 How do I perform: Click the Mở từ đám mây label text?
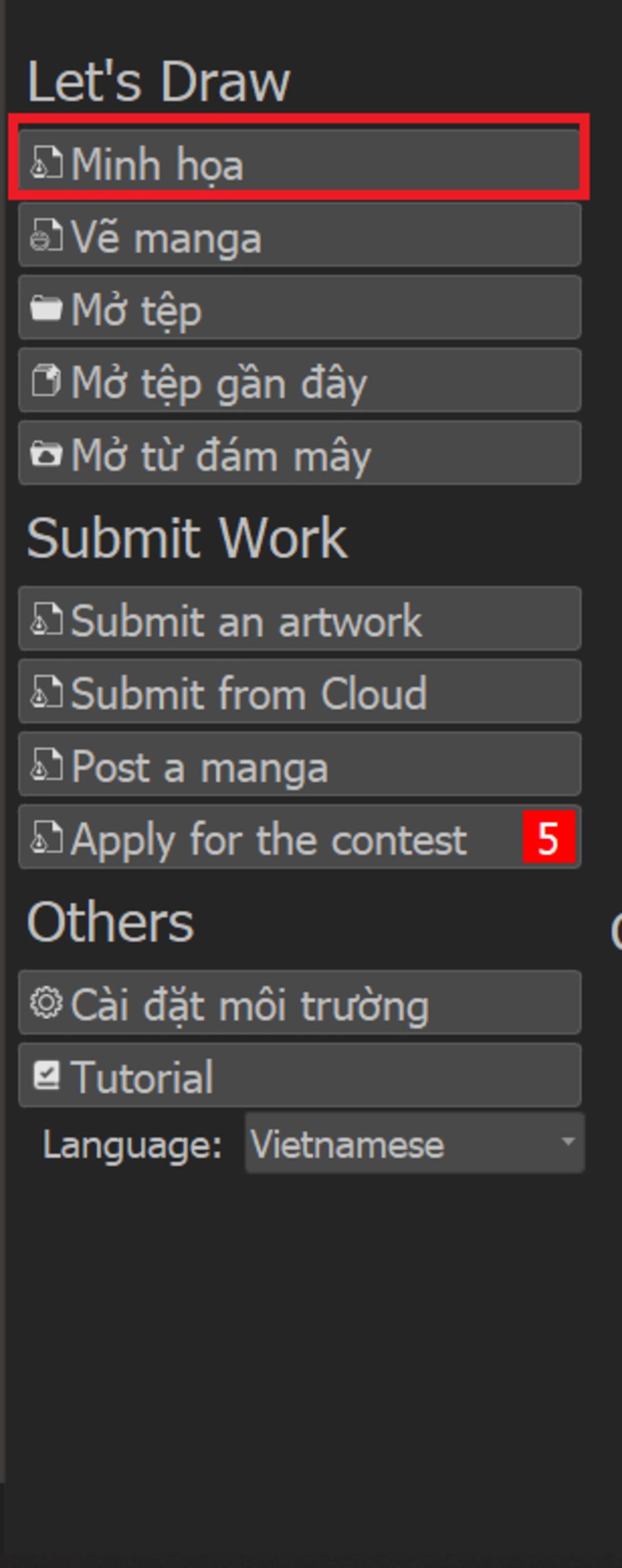(221, 455)
